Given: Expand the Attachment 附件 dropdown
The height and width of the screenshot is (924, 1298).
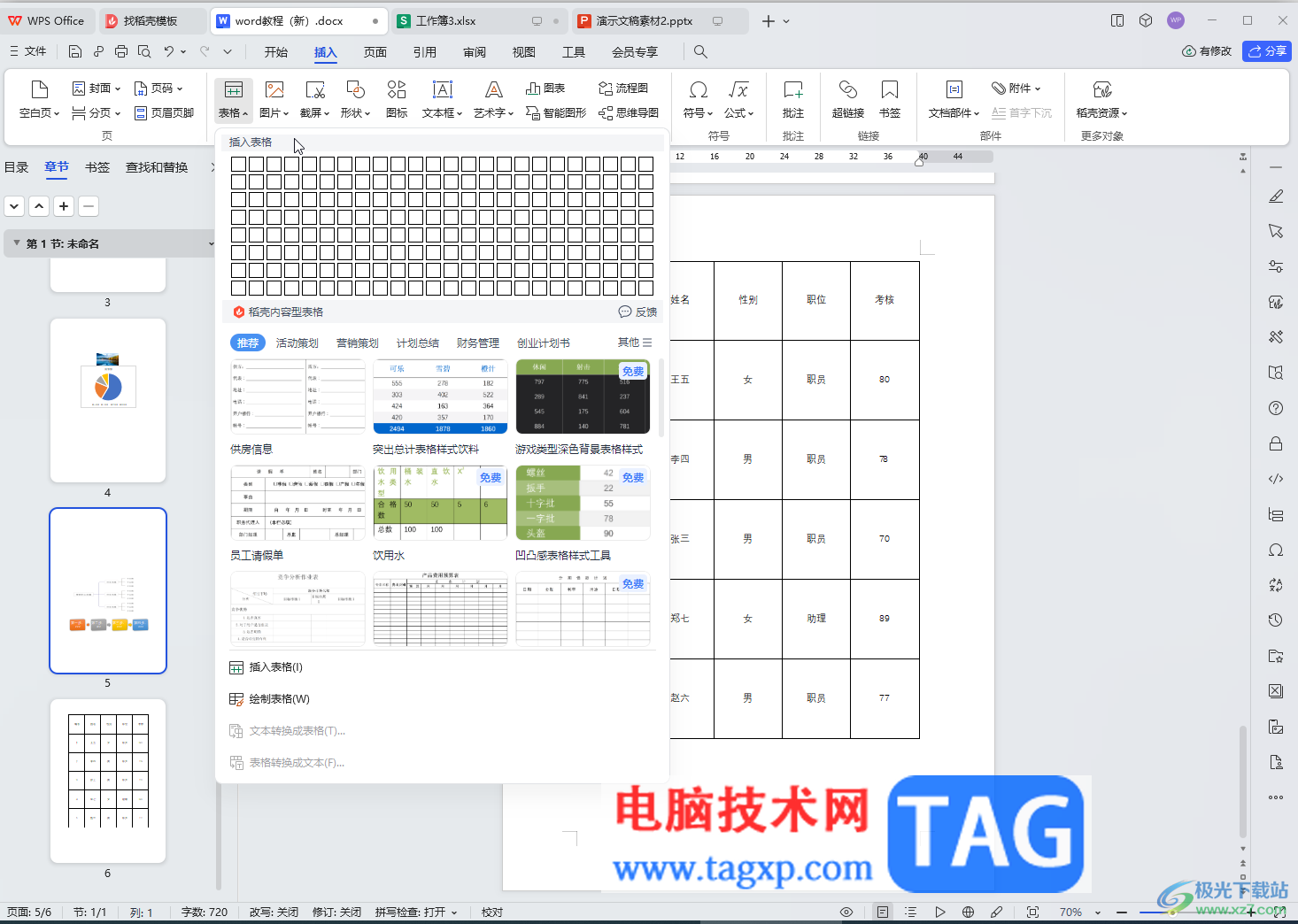Looking at the screenshot, I should 1016,89.
